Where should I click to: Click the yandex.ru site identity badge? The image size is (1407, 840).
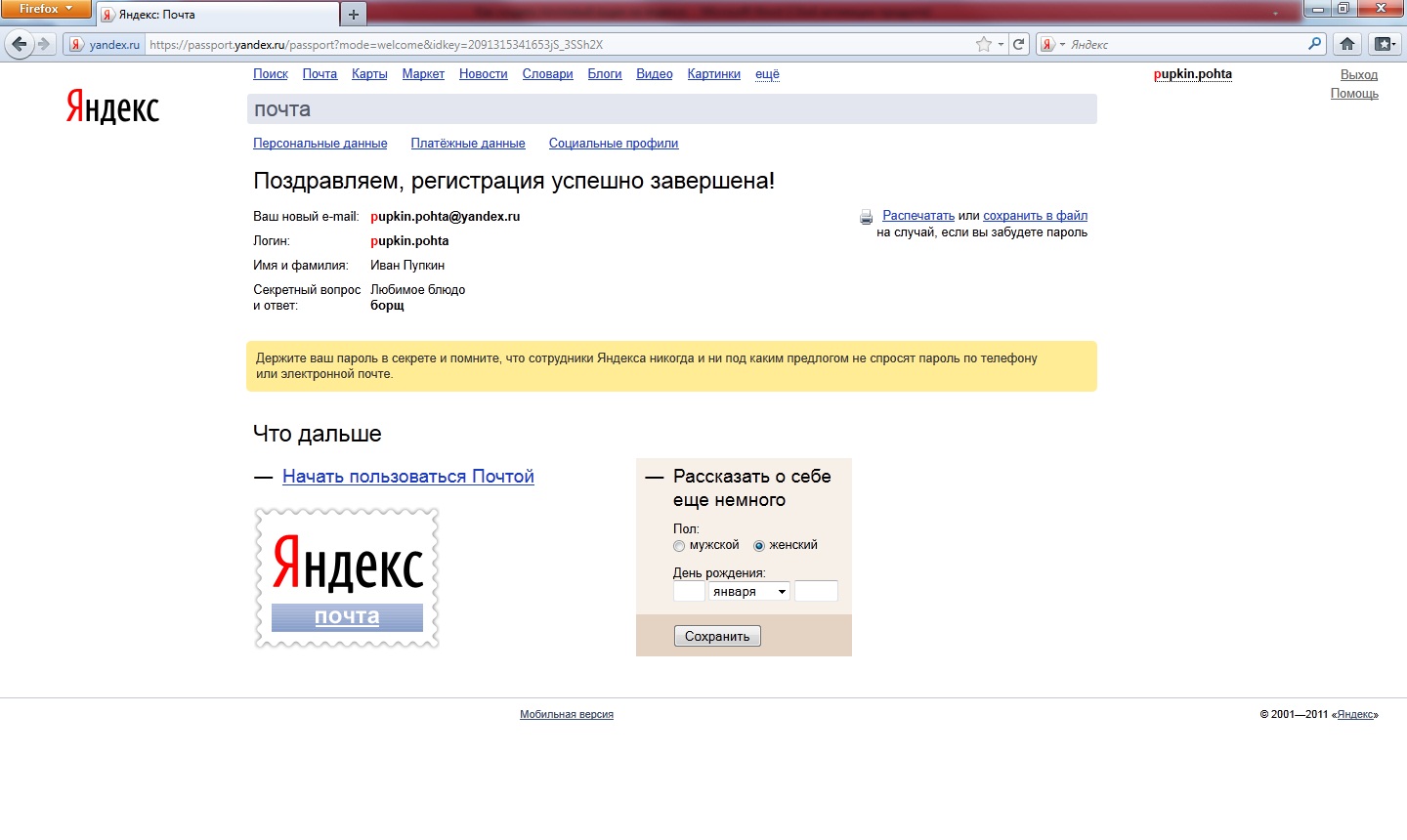[x=106, y=44]
